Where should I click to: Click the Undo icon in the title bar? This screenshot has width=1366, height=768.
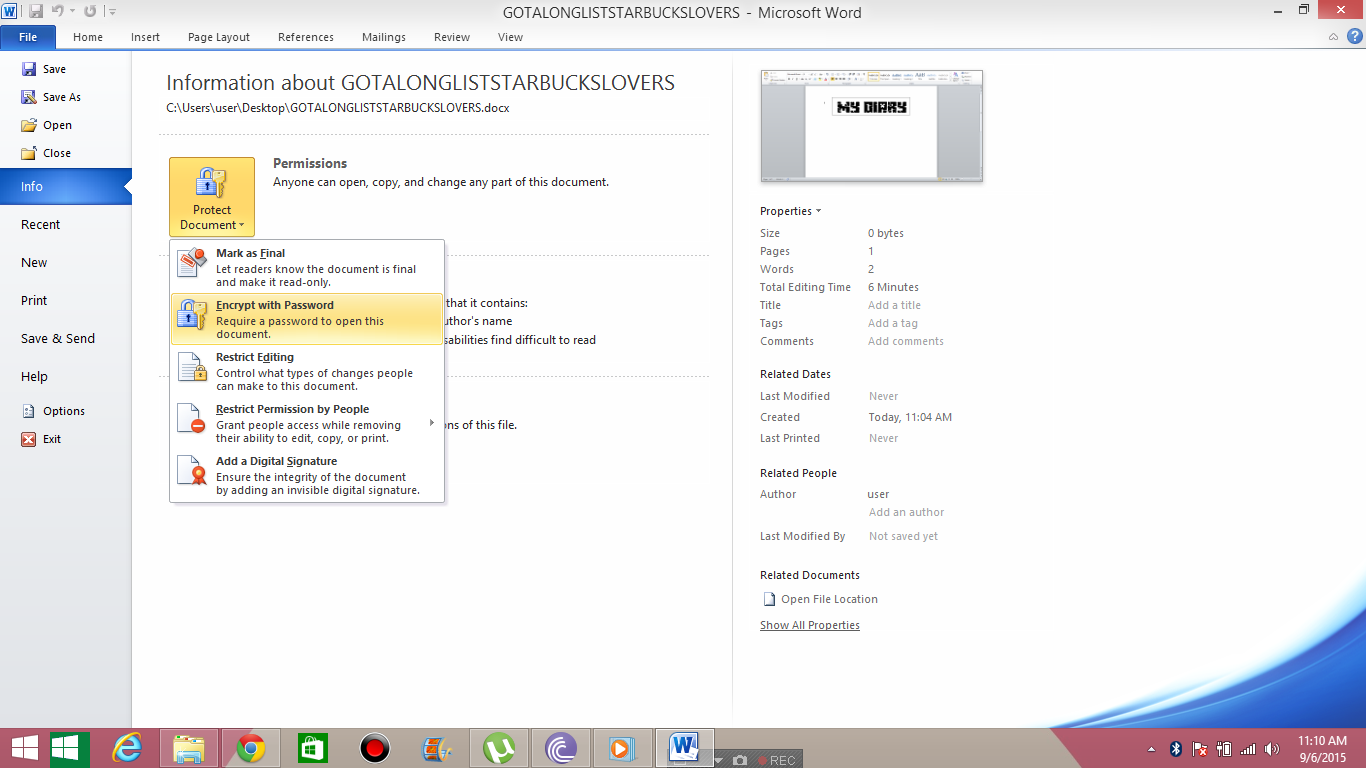pos(59,12)
